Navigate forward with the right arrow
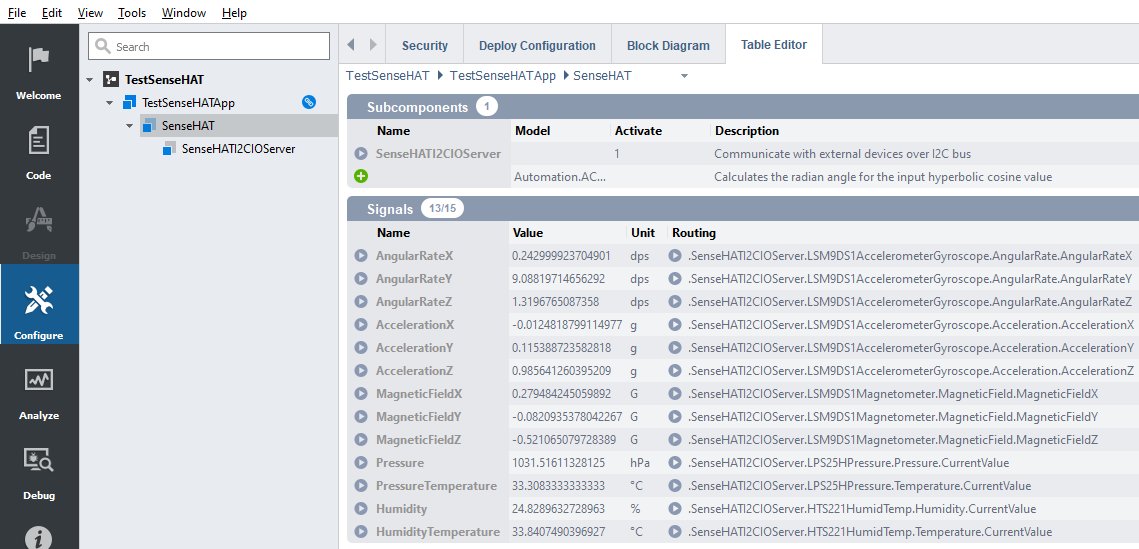This screenshot has height=549, width=1139. (373, 45)
